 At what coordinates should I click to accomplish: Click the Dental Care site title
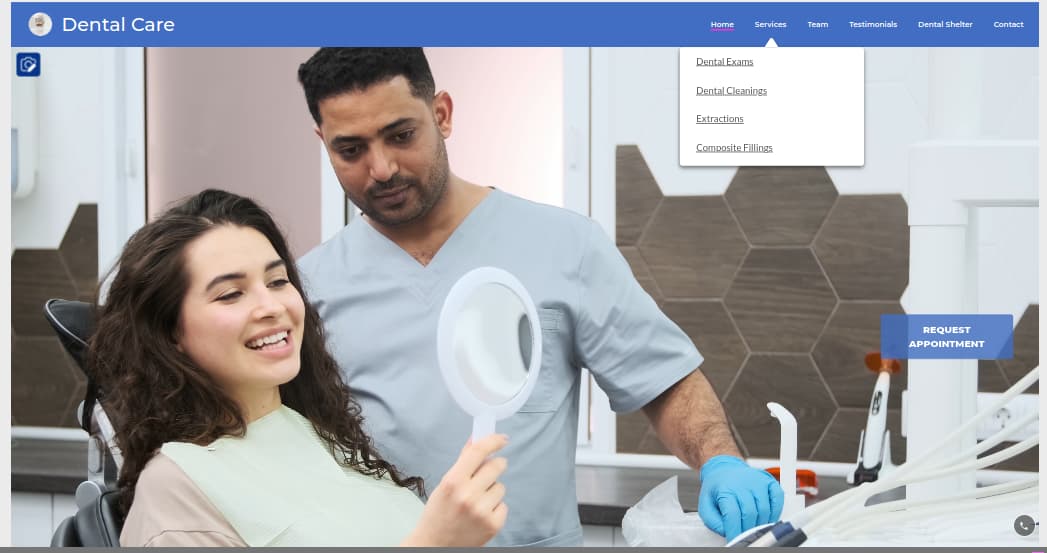point(118,24)
